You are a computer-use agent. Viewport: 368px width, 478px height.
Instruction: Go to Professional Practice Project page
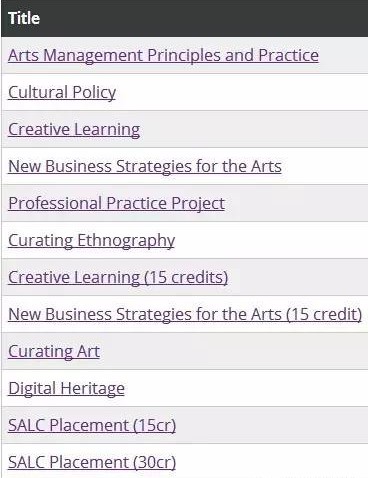[x=116, y=203]
